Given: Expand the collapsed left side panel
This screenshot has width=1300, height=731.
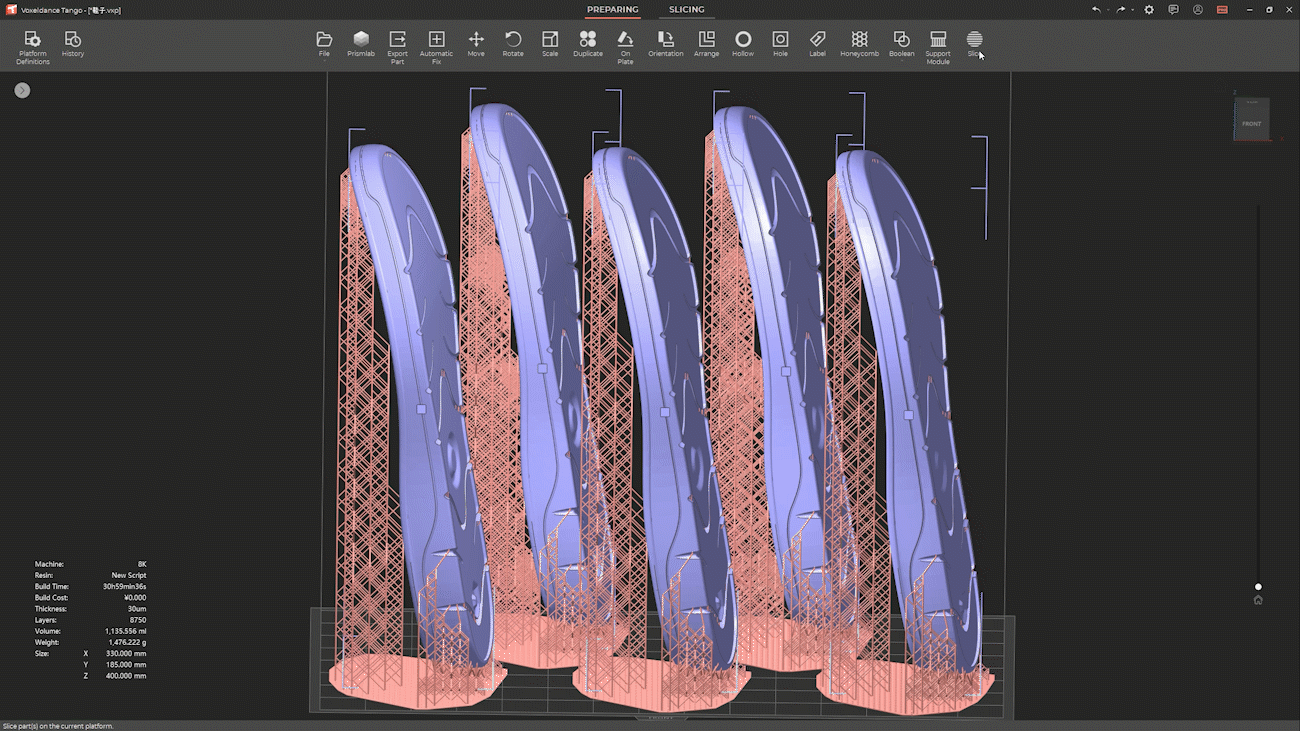Looking at the screenshot, I should pyautogui.click(x=22, y=90).
